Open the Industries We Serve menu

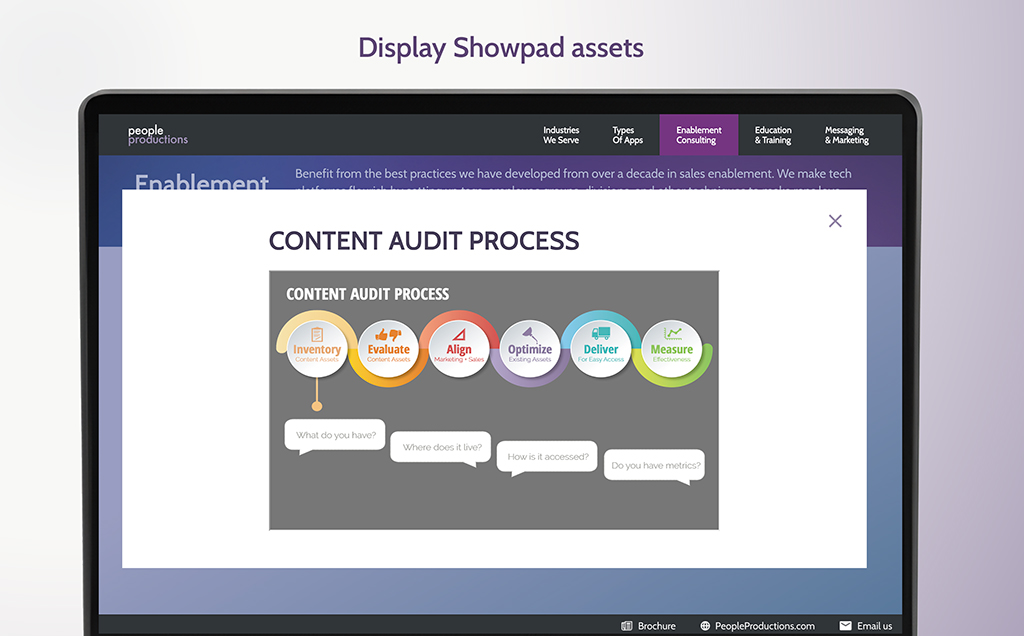tap(561, 135)
